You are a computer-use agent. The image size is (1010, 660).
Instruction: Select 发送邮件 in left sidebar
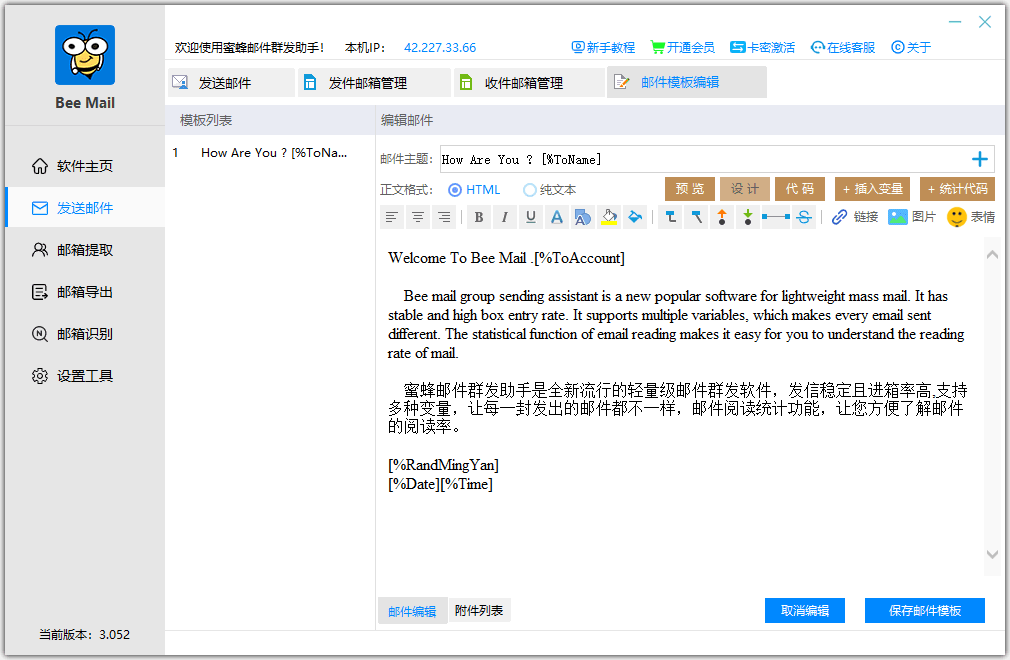pyautogui.click(x=85, y=208)
